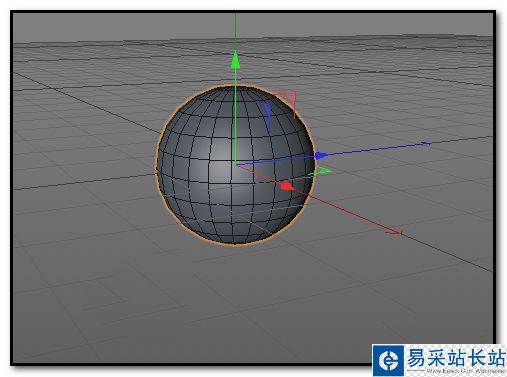Viewport: 507px width, 377px height.
Task: Click the green plane handle beside sphere
Action: 320,170
